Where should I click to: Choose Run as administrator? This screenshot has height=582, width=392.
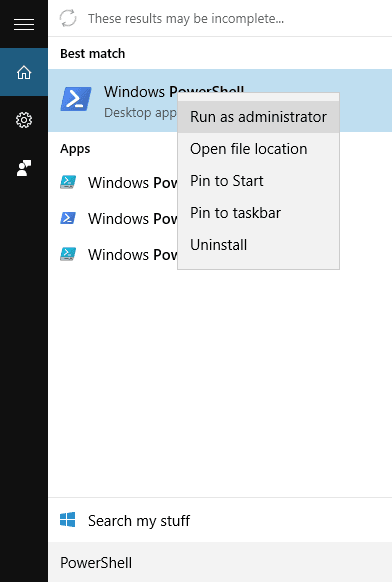pyautogui.click(x=258, y=117)
